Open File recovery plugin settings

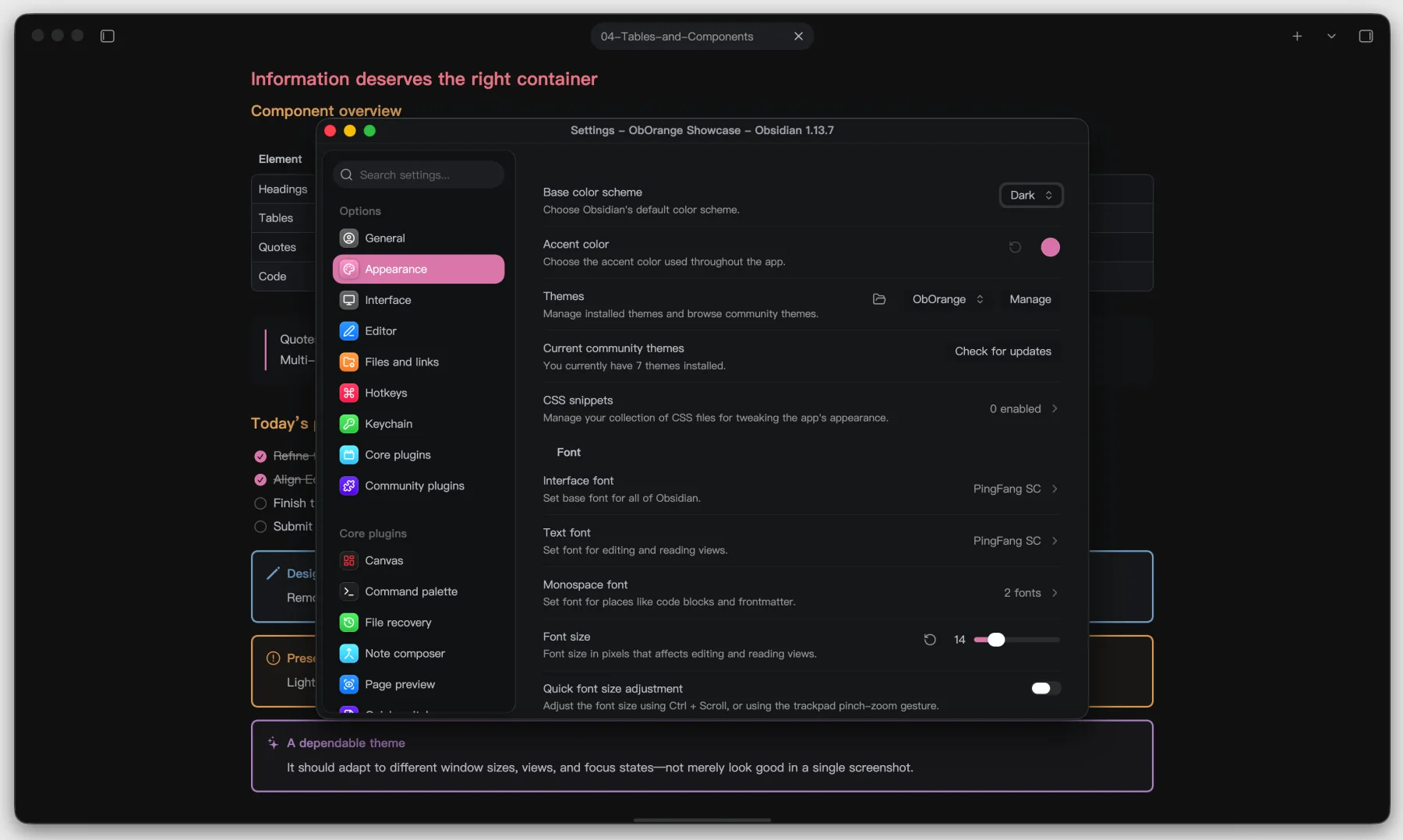[419, 622]
